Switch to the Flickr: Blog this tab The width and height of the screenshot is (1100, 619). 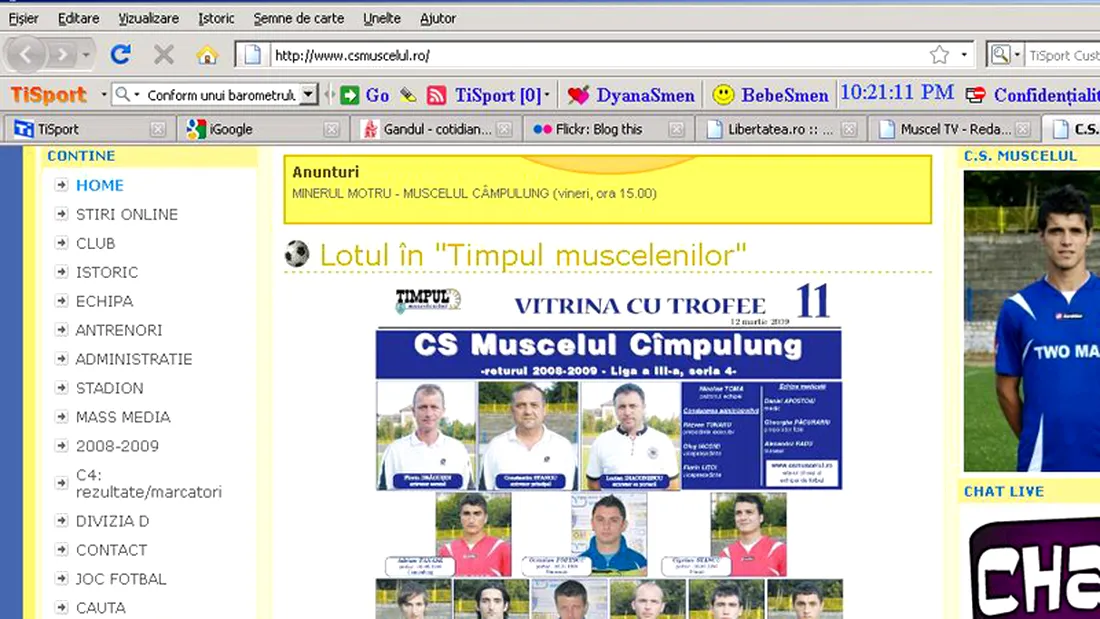[x=608, y=129]
